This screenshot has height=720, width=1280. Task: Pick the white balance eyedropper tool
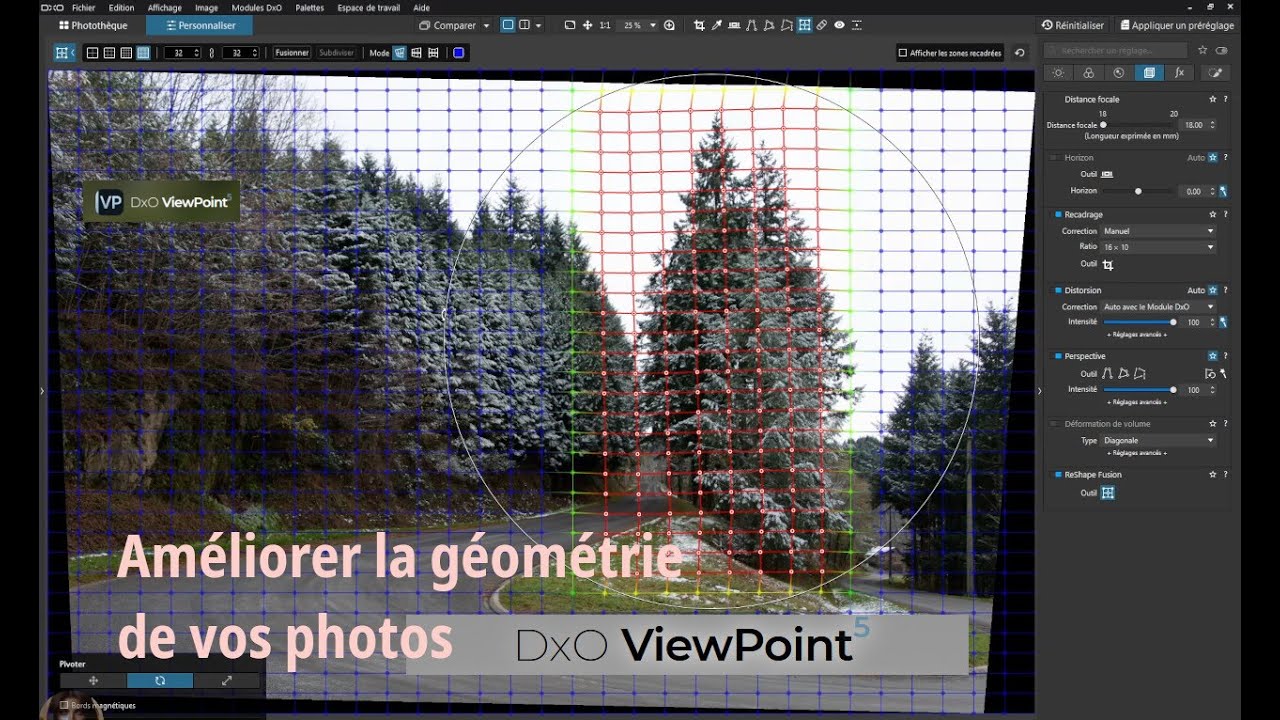[717, 25]
